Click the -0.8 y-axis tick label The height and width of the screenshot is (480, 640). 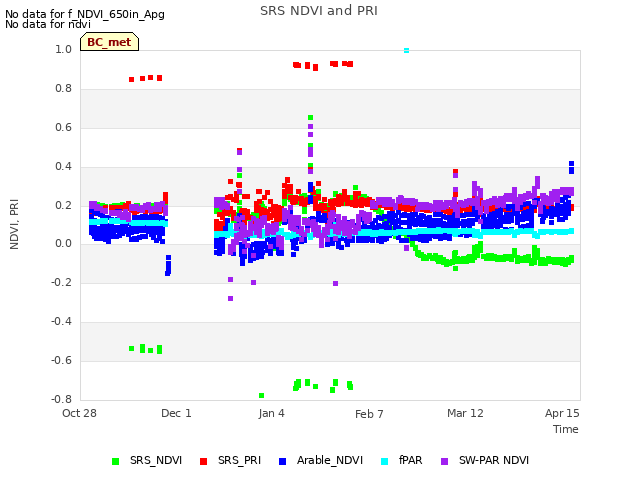61,399
